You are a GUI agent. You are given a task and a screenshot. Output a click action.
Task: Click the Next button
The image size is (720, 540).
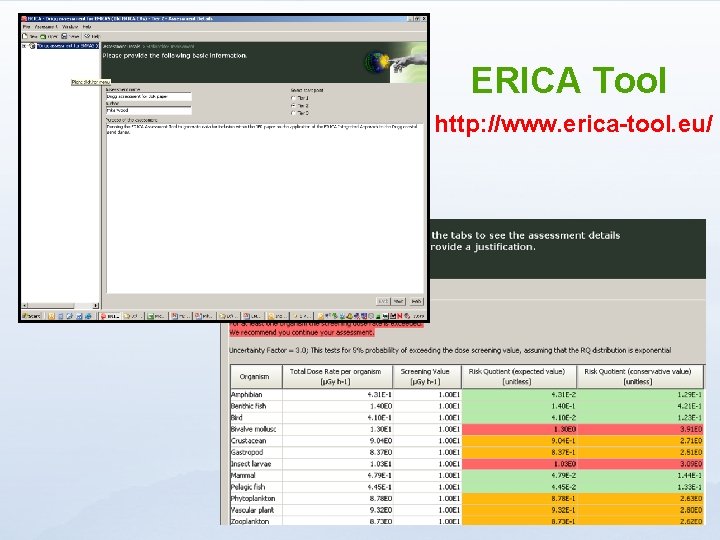pos(398,301)
